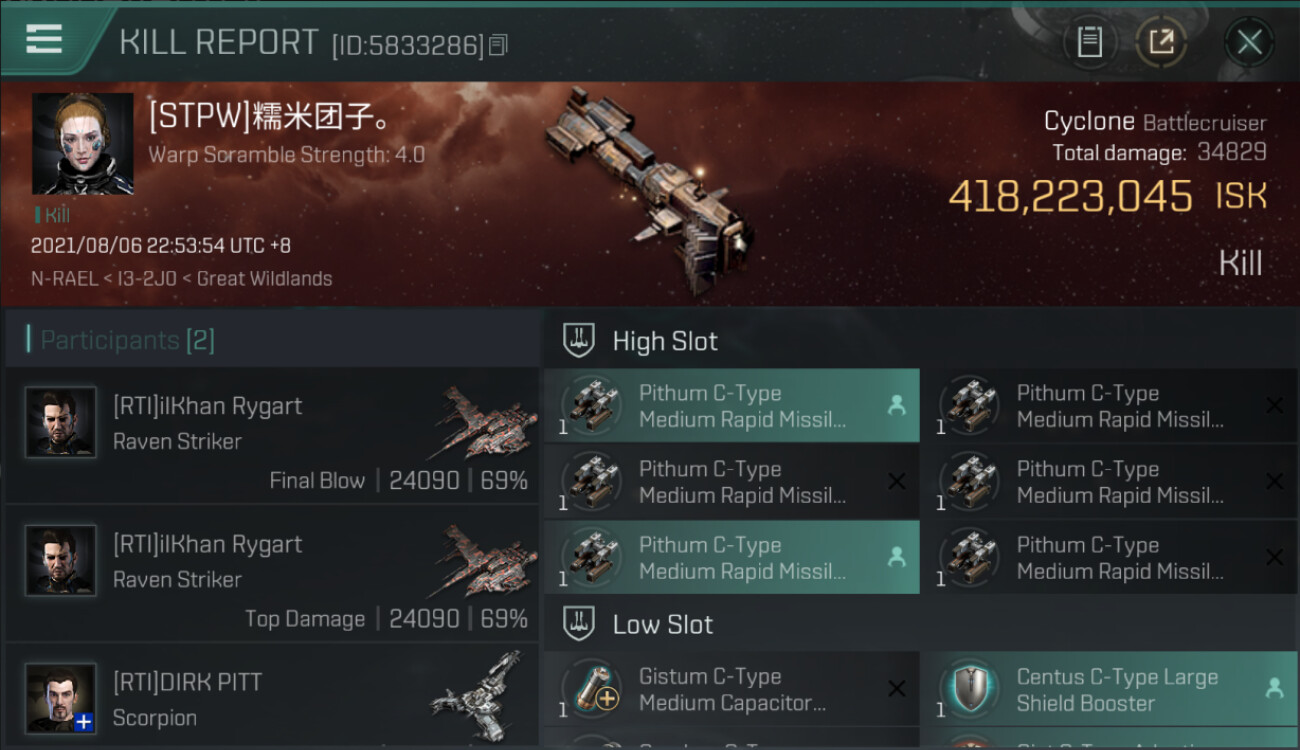Click the Gistum Capacitor module icon
The width and height of the screenshot is (1300, 750).
[x=591, y=689]
